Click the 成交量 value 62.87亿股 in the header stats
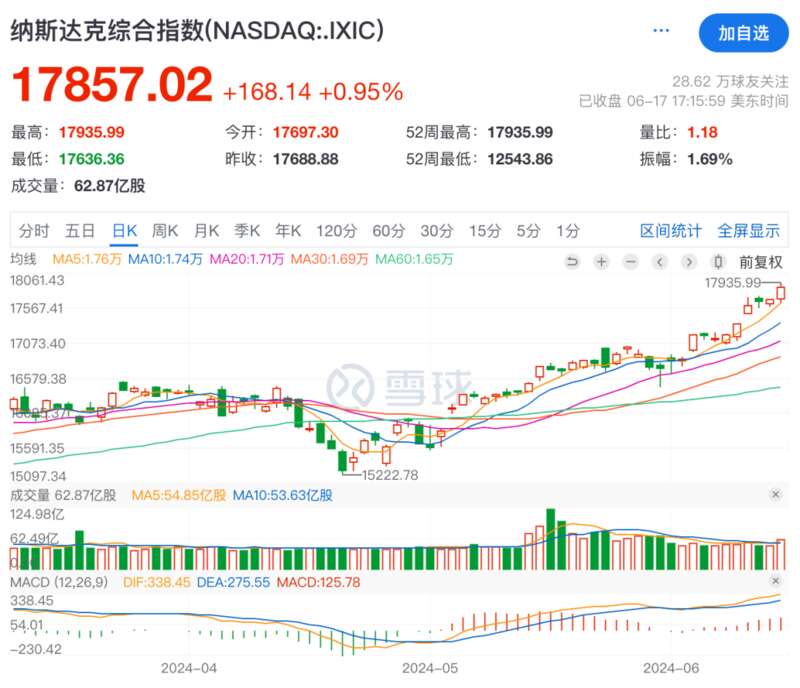This screenshot has height=688, width=800. pos(110,186)
